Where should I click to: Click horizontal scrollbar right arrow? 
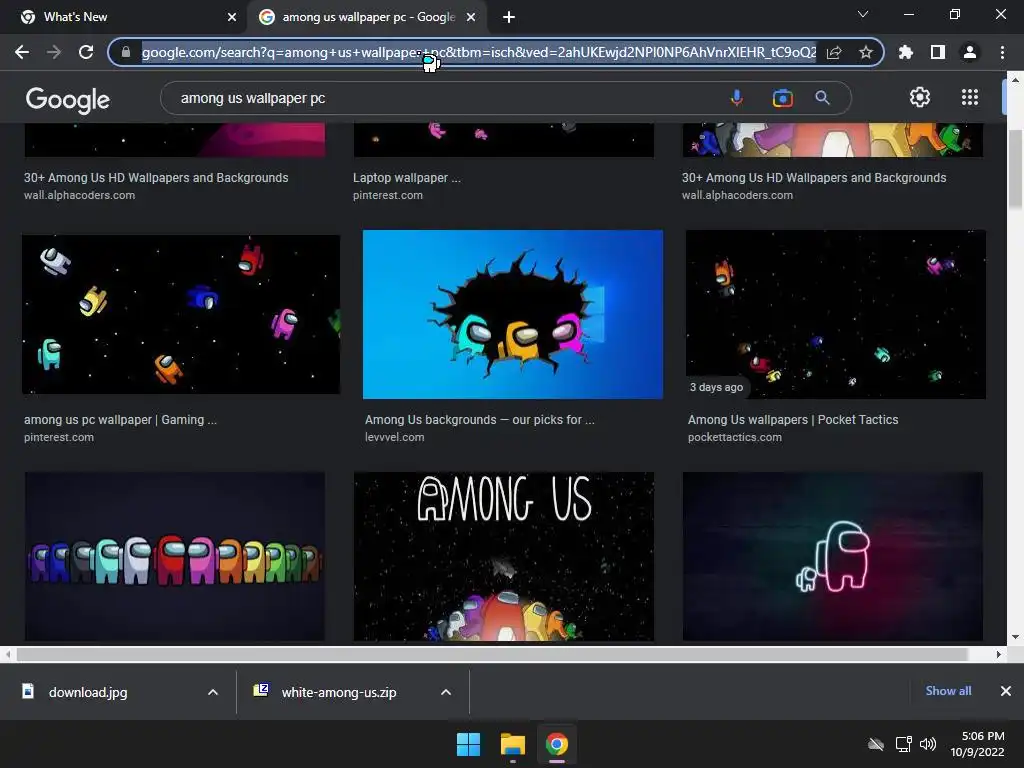pyautogui.click(x=999, y=654)
